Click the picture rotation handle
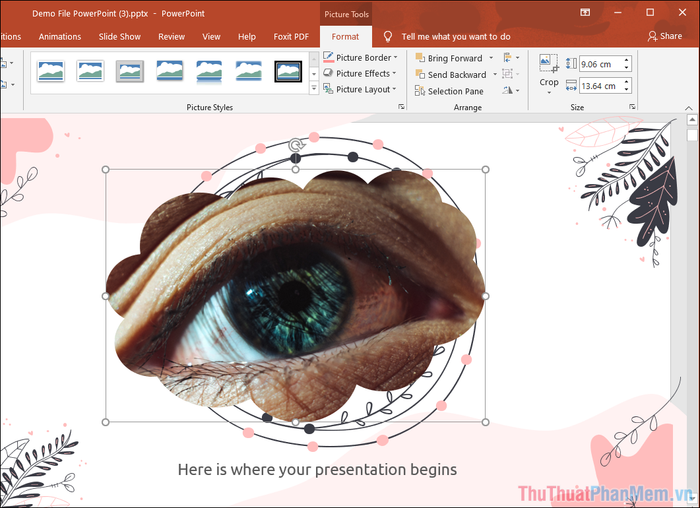Image resolution: width=700 pixels, height=508 pixels. 296,145
